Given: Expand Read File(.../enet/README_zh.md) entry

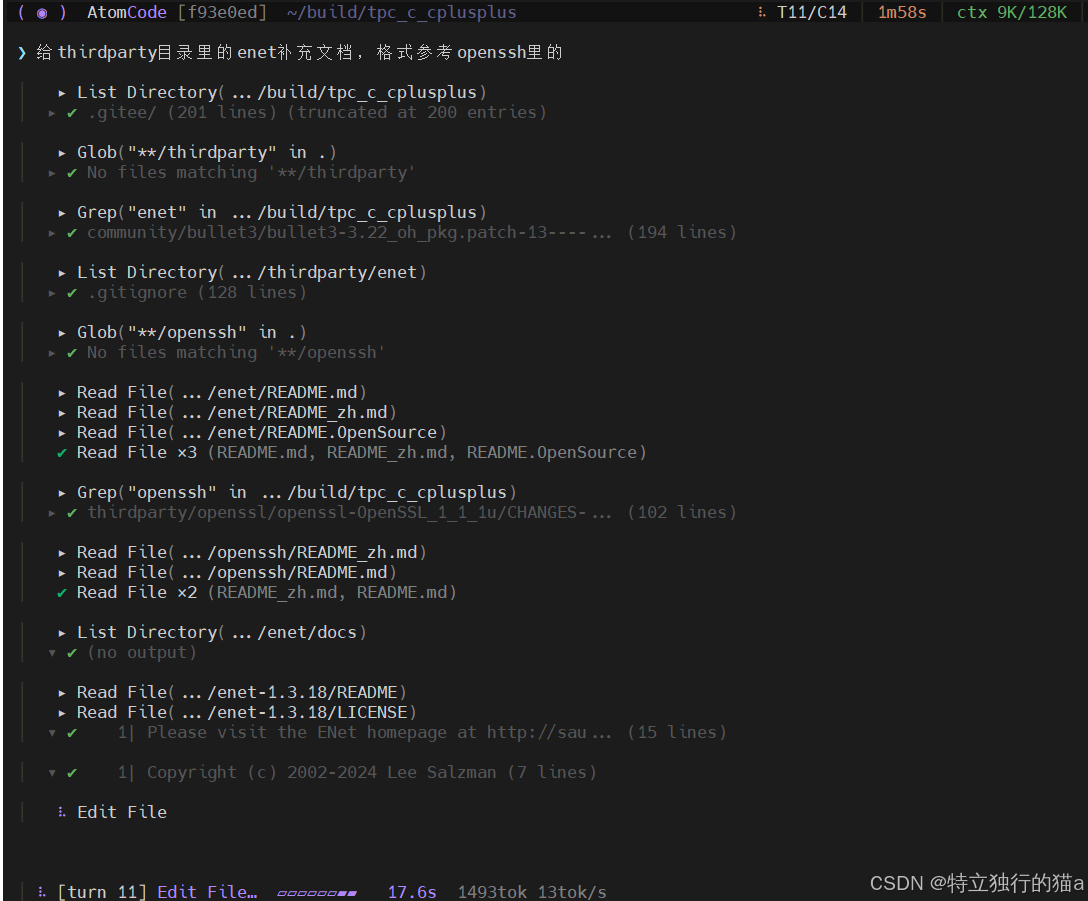Looking at the screenshot, I should point(62,413).
